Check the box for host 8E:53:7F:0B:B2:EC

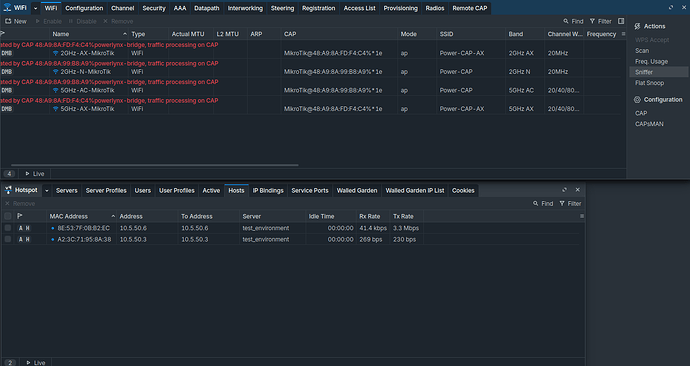click(8, 228)
